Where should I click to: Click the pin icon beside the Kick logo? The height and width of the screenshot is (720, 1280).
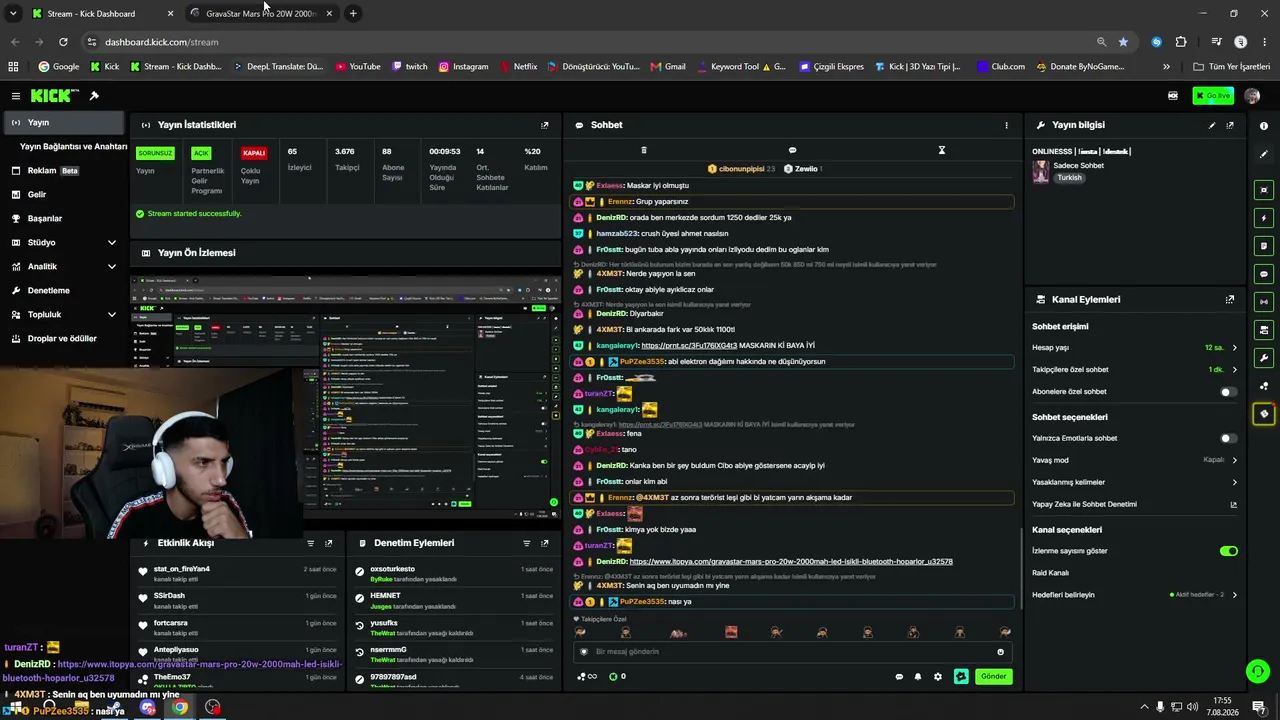coord(94,96)
